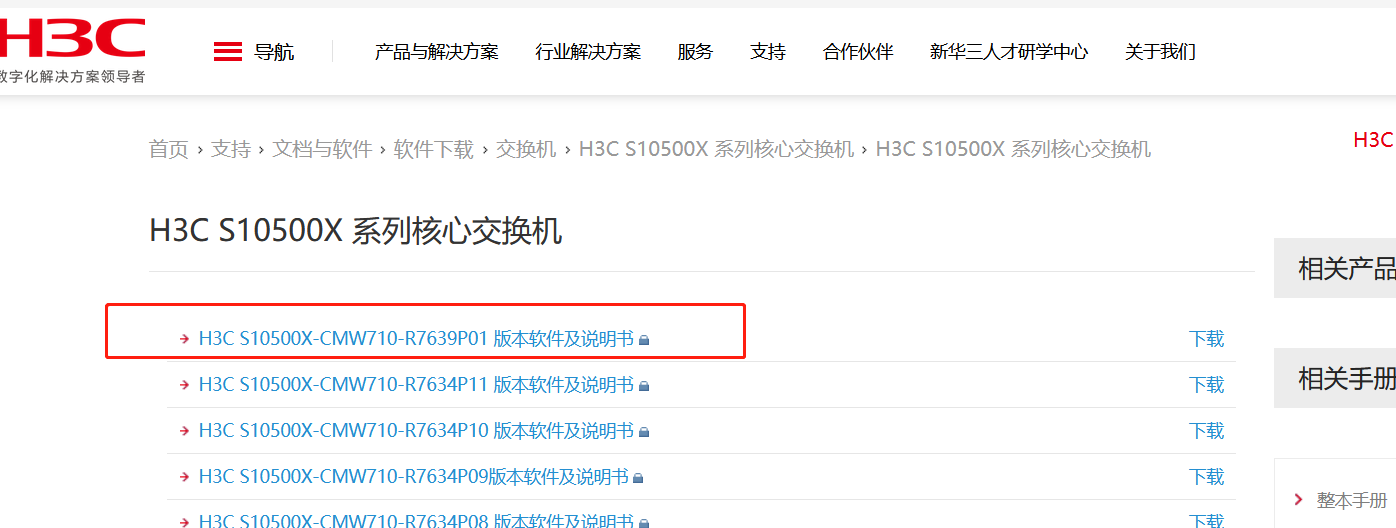Click lock icon beside R7639P01 entry
This screenshot has height=528, width=1396.
(x=644, y=340)
